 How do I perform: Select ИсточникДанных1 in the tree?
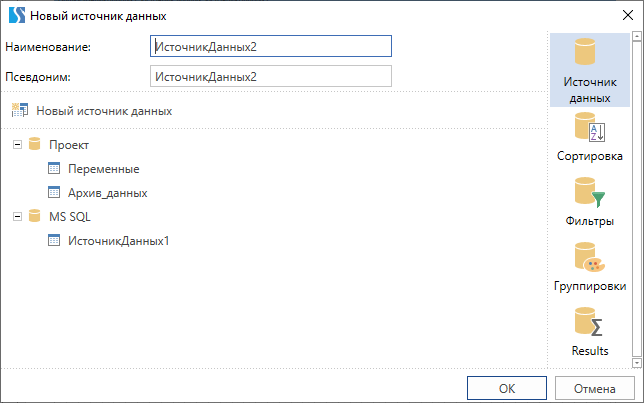pos(118,241)
